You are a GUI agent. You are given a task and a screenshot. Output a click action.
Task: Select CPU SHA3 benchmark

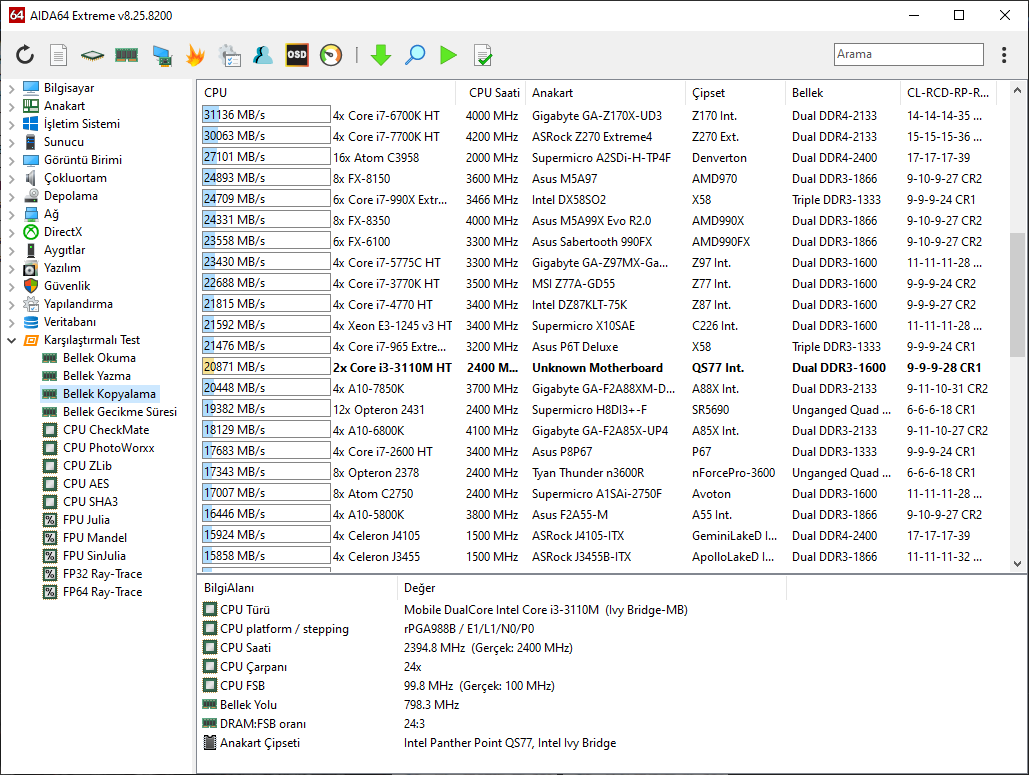point(90,501)
